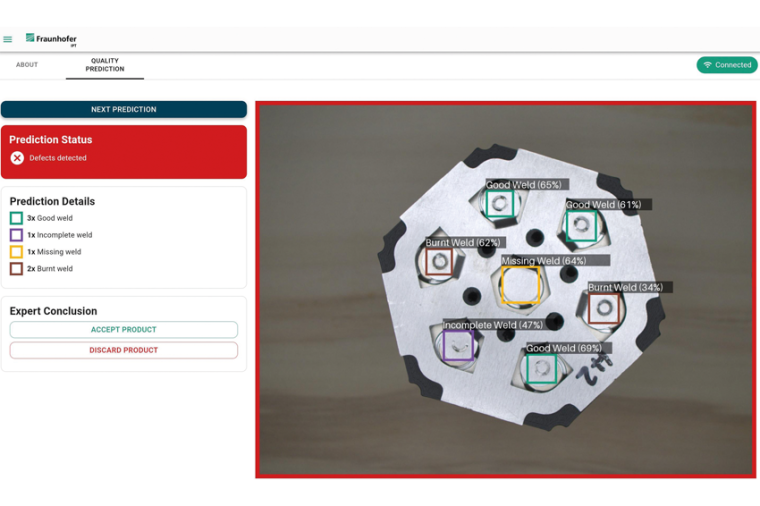Viewport: 760px width, 506px height.
Task: Select the Incomplete Weld (47%) bounding box
Action: (x=458, y=346)
